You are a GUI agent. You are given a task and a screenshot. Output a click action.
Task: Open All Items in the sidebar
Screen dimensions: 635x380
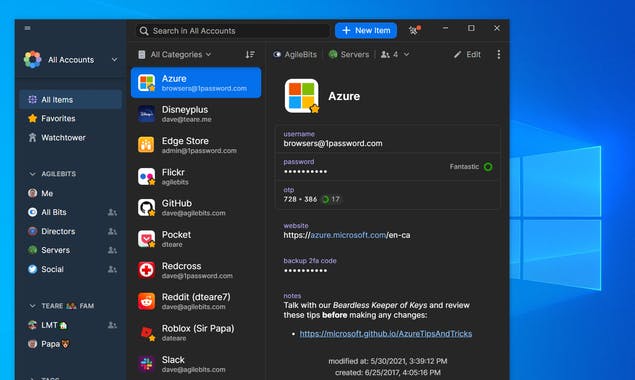click(x=70, y=100)
